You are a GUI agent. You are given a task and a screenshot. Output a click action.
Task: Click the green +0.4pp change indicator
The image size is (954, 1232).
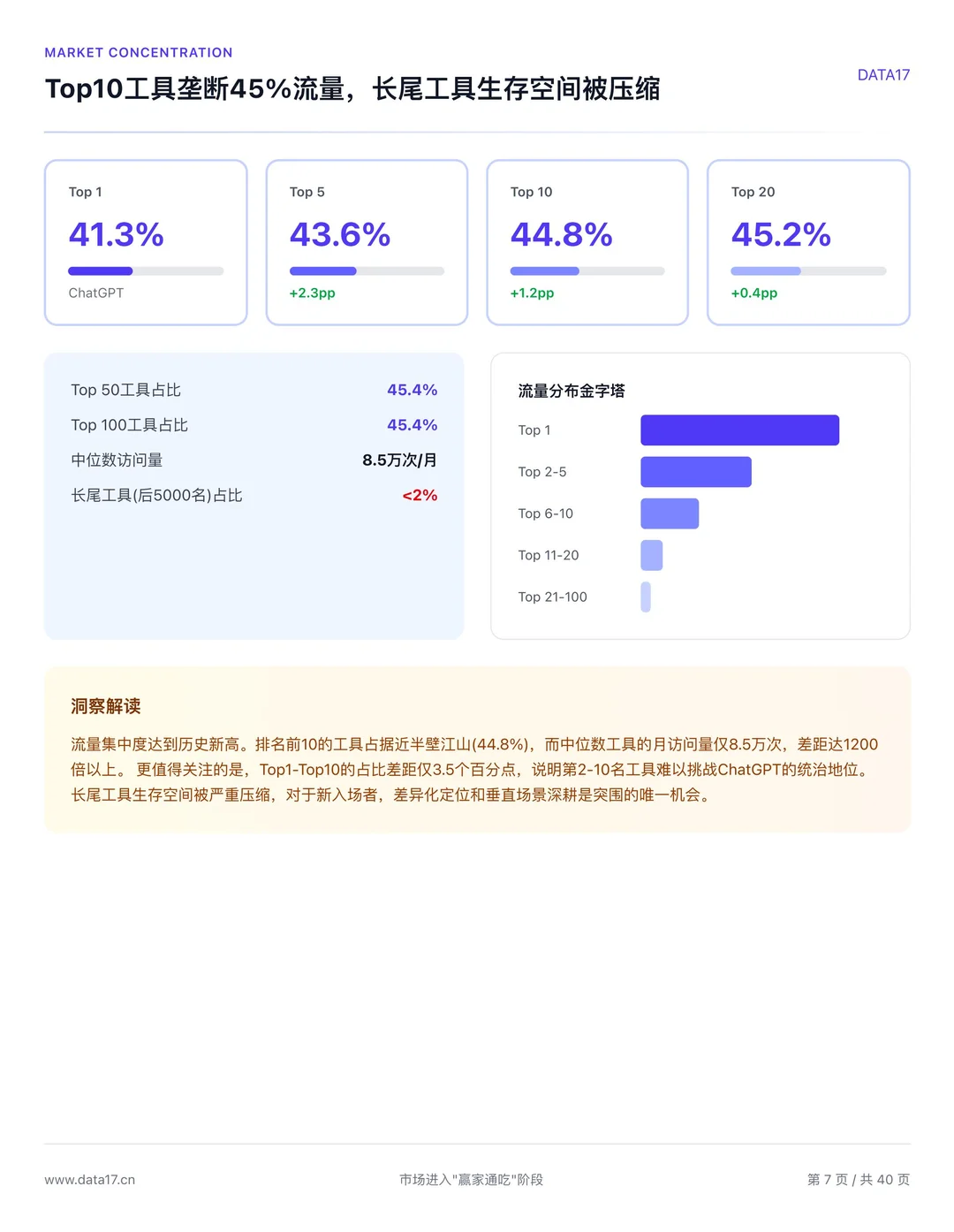click(x=753, y=293)
